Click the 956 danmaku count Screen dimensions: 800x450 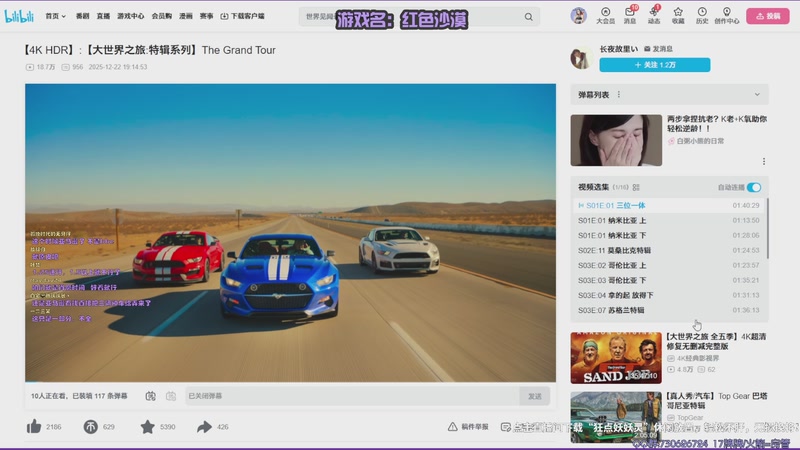(x=72, y=67)
